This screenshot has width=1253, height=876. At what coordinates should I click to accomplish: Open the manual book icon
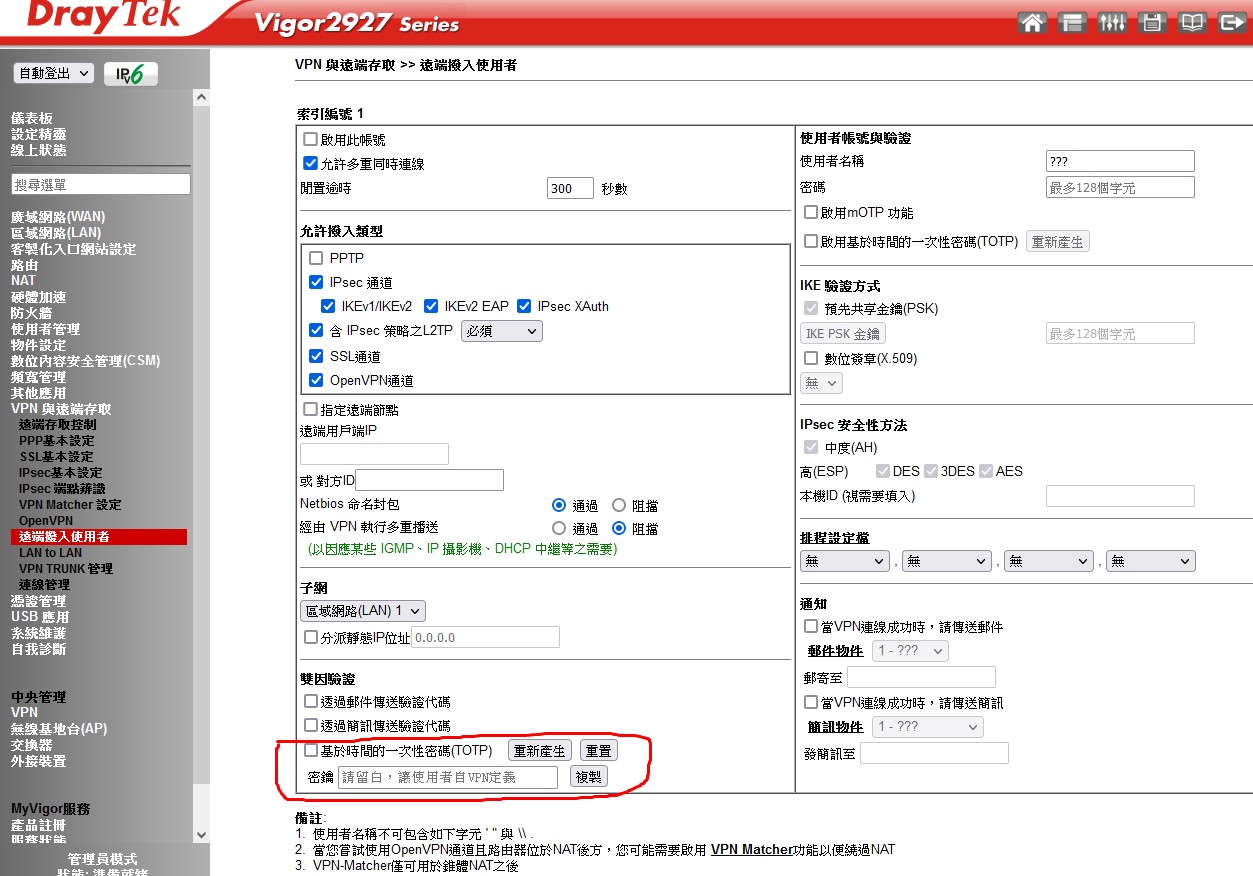(x=1191, y=23)
